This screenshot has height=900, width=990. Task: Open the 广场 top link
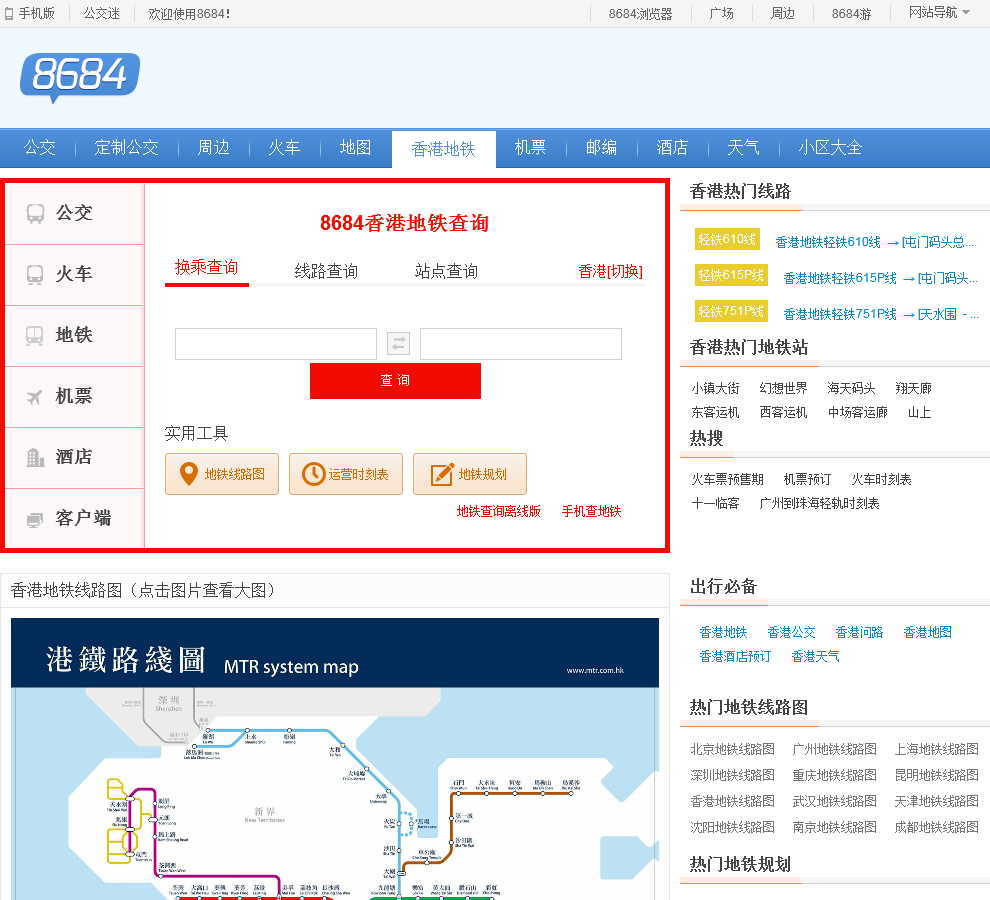pyautogui.click(x=722, y=13)
